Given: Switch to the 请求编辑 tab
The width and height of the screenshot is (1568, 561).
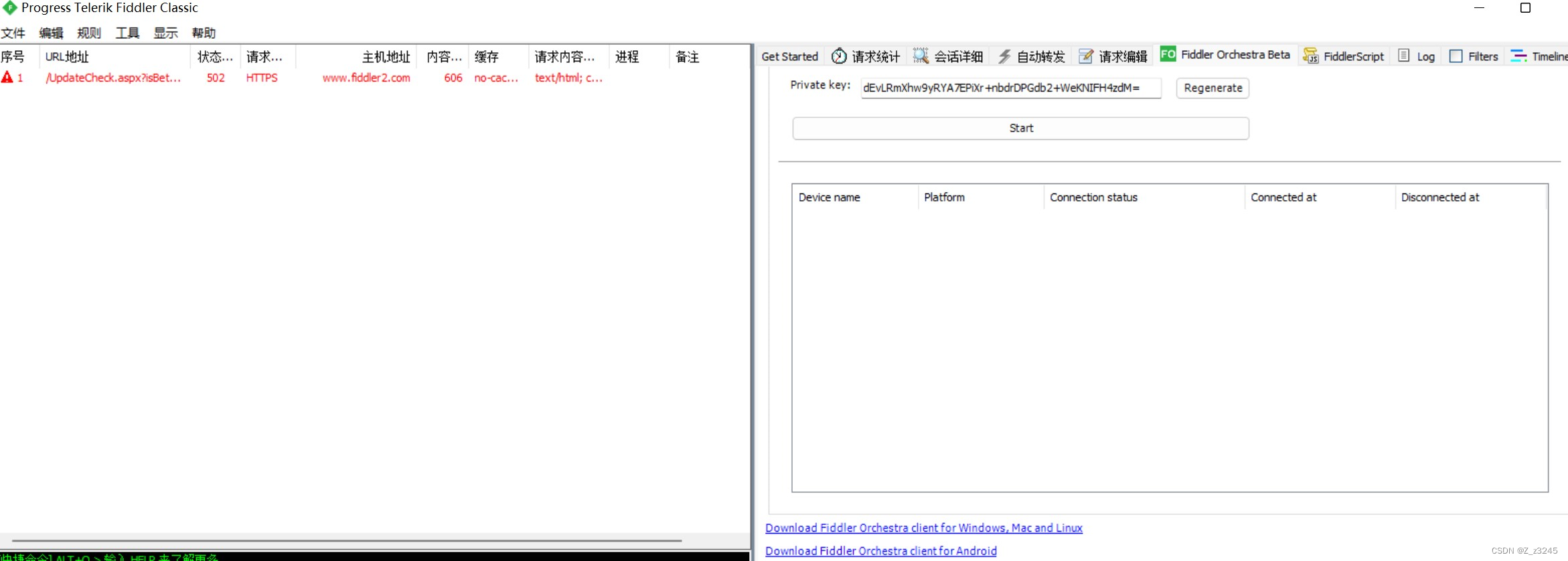Looking at the screenshot, I should [x=1113, y=57].
